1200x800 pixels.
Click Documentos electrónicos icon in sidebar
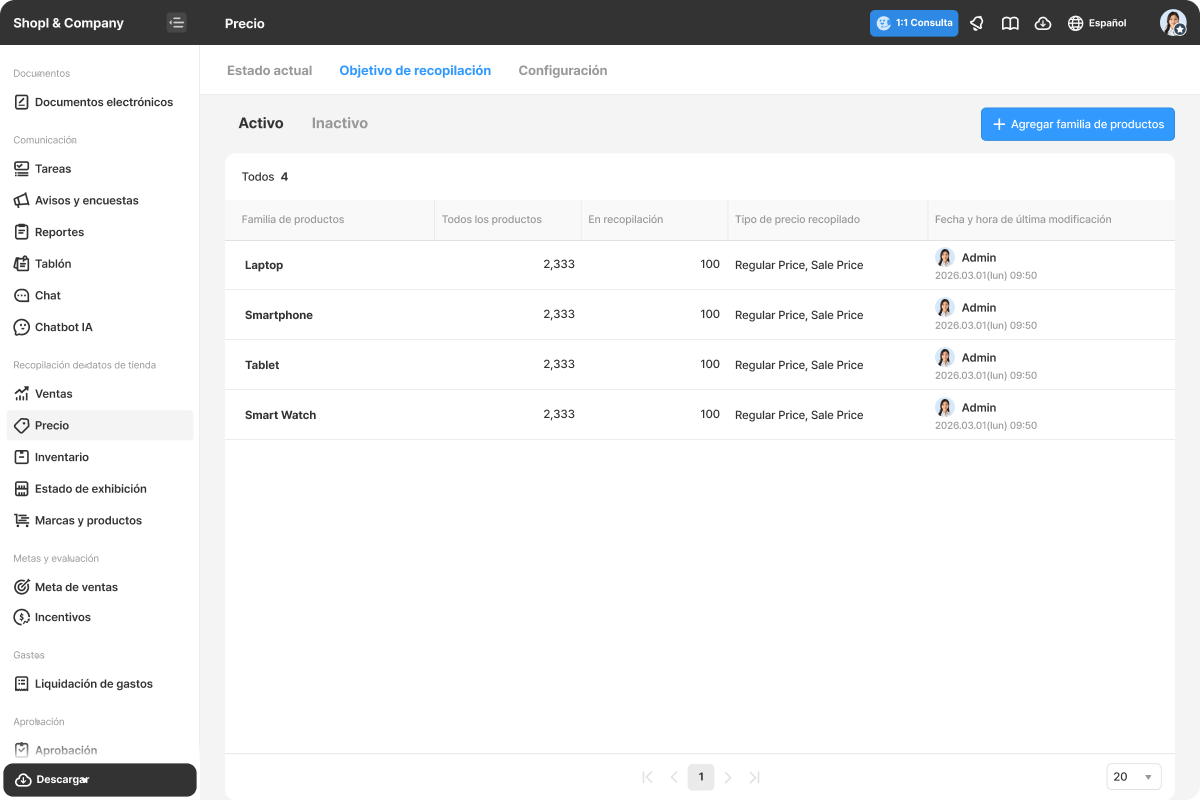[x=21, y=102]
